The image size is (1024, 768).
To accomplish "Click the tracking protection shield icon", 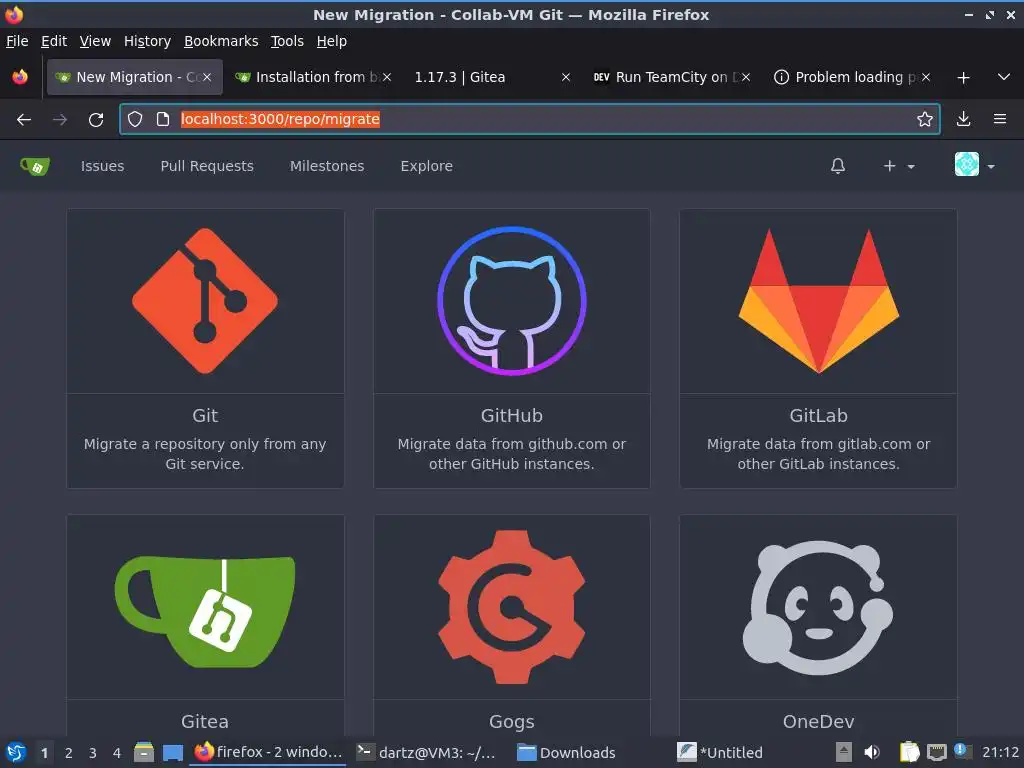I will (135, 119).
